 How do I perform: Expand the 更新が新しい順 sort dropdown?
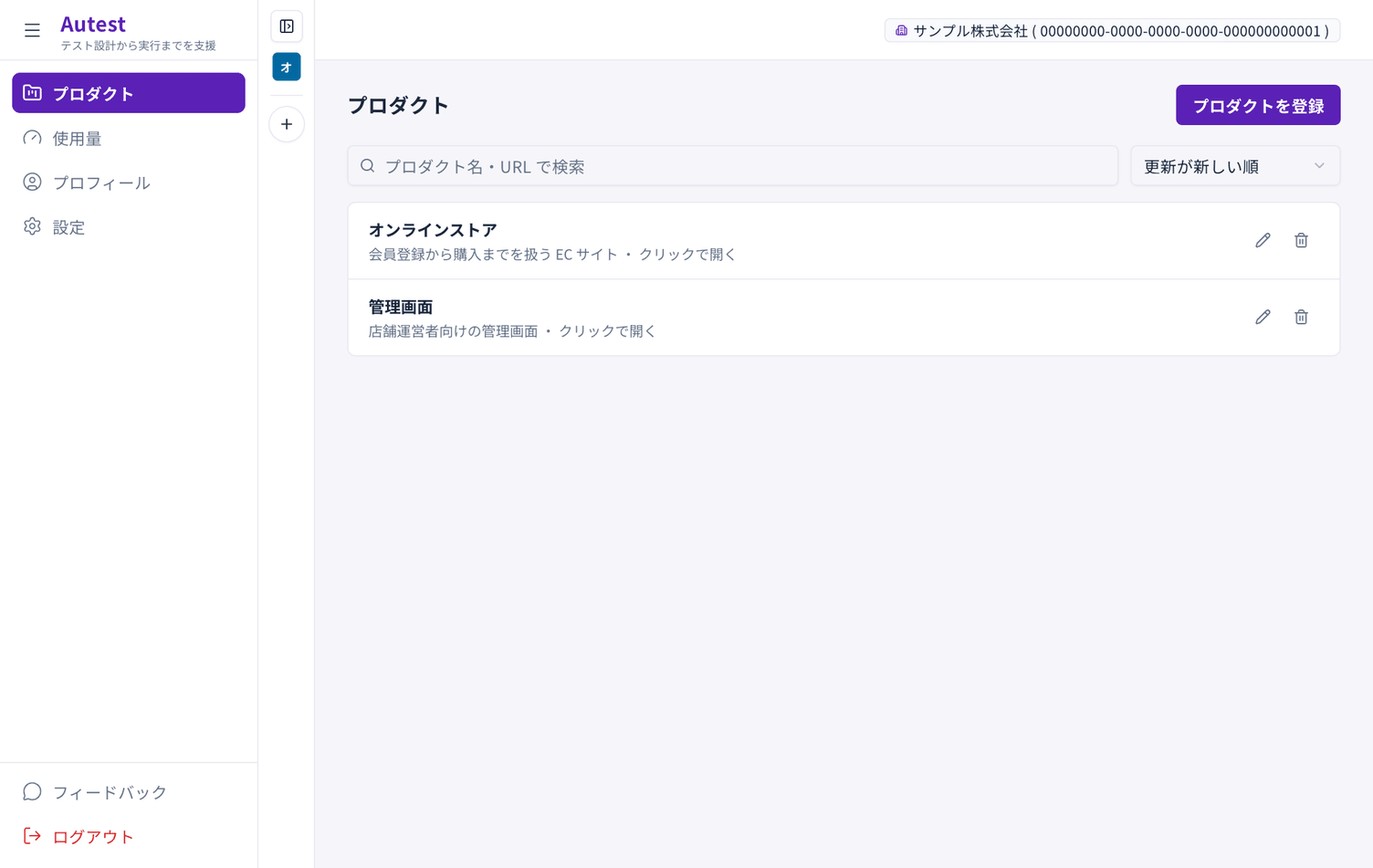(x=1235, y=166)
